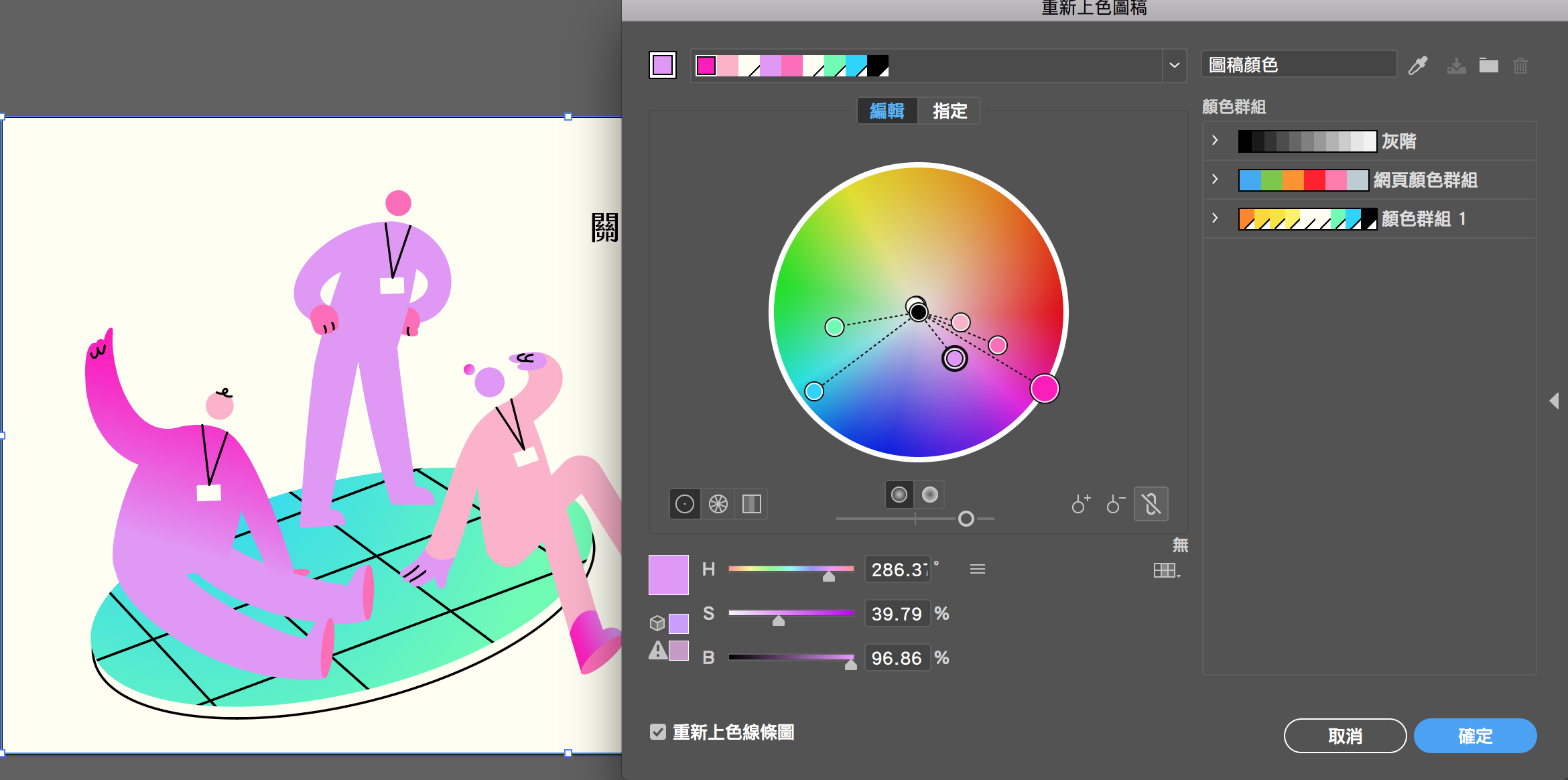Click the add color tool icon
Screen dimensions: 1568x780
(1081, 504)
